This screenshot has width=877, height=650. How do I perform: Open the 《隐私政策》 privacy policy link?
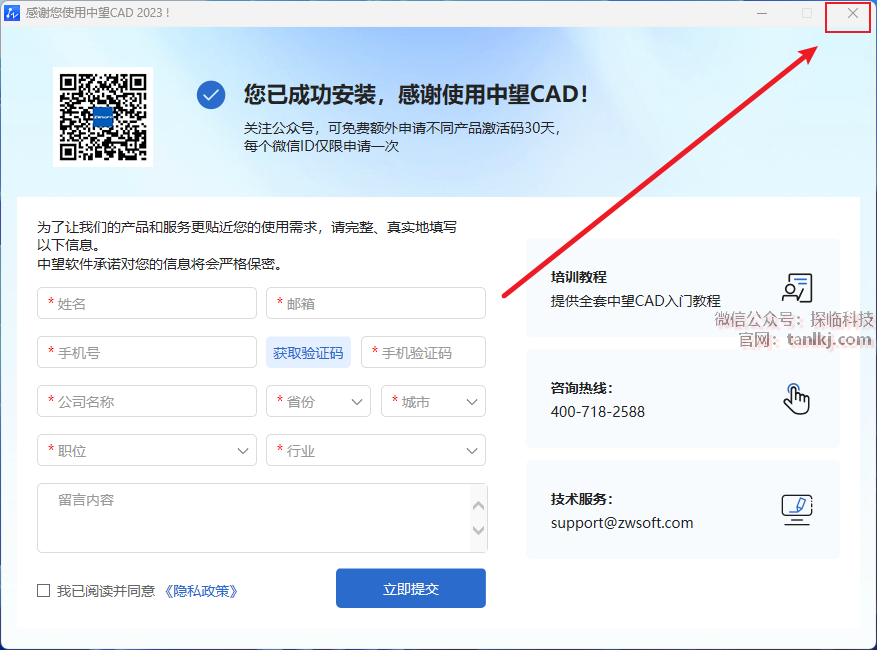tap(201, 591)
